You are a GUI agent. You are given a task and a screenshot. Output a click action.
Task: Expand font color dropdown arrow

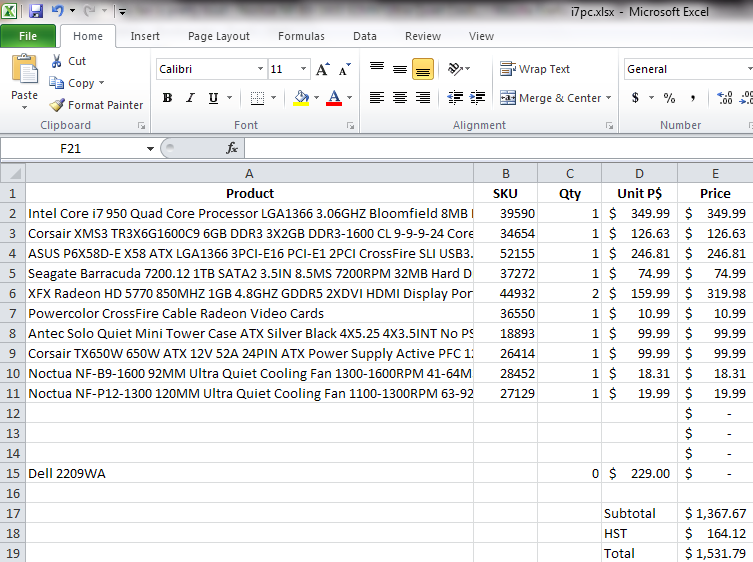[349, 98]
